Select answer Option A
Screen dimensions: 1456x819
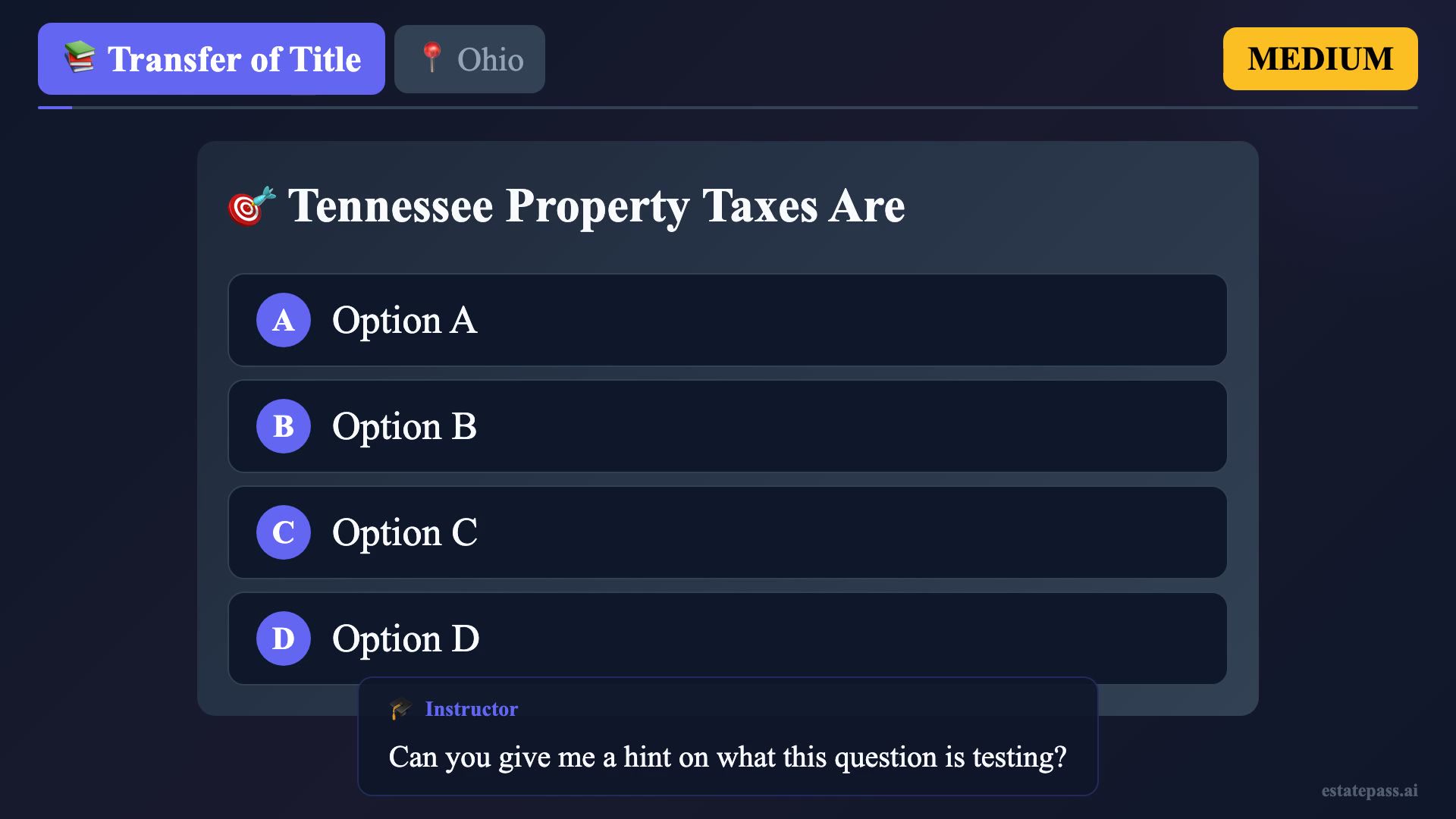(x=726, y=320)
